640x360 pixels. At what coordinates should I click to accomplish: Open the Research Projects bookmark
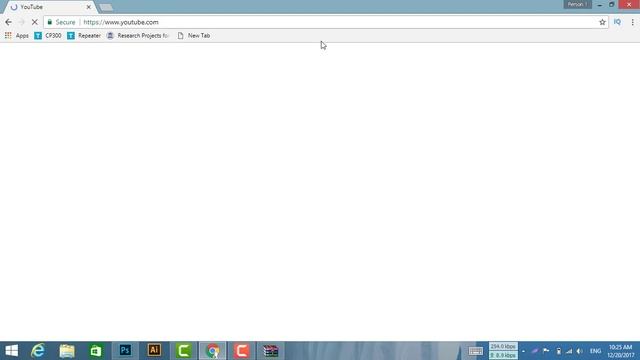click(x=138, y=36)
